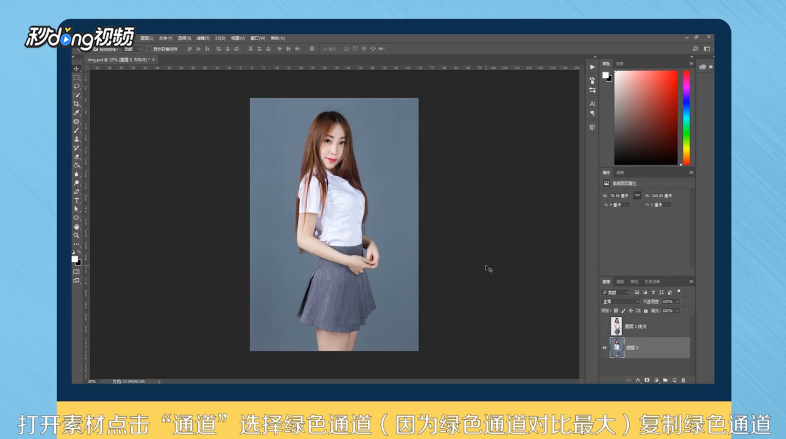Click the W width field in Properties
The height and width of the screenshot is (439, 786).
(x=619, y=195)
